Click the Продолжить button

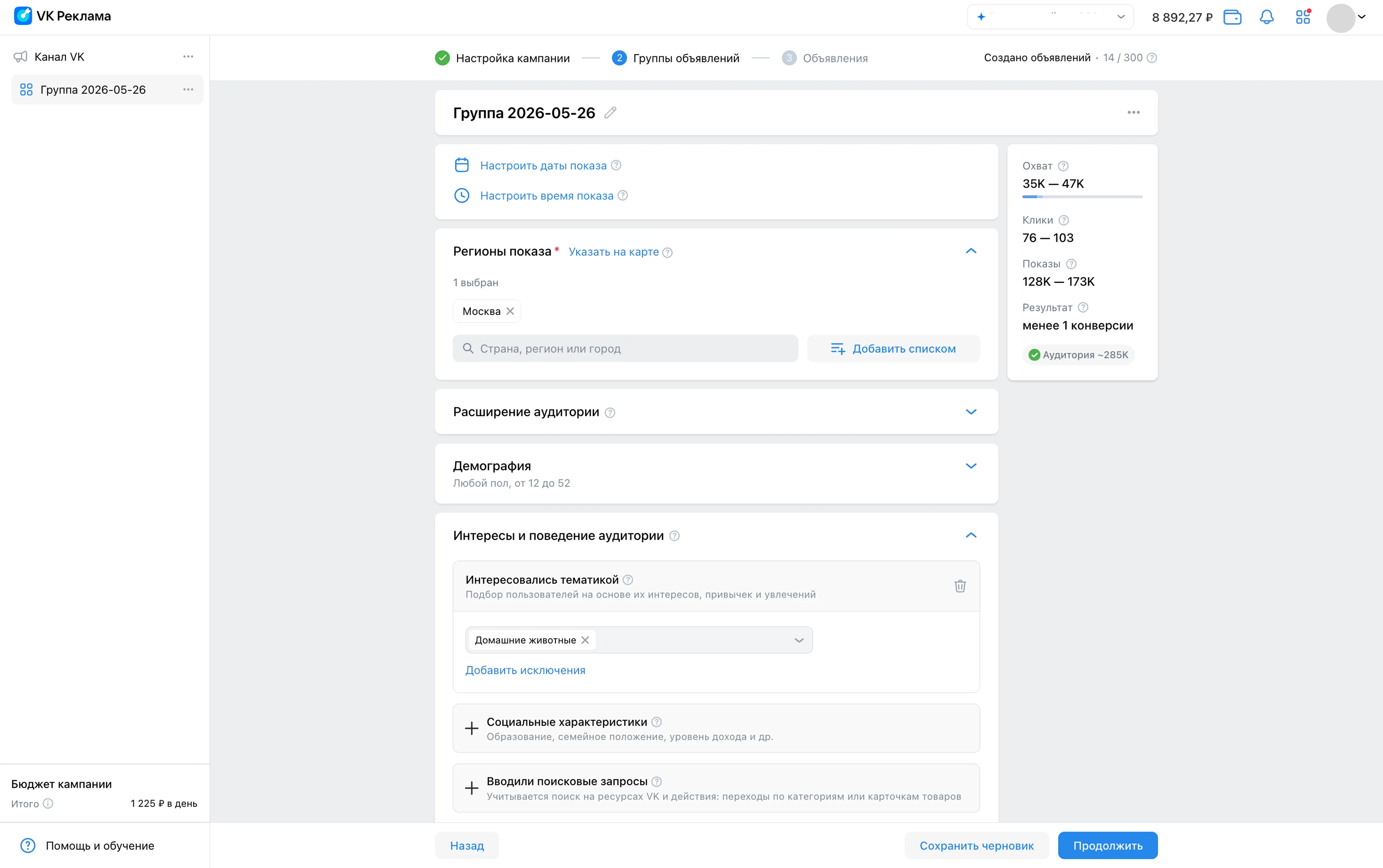[1107, 846]
